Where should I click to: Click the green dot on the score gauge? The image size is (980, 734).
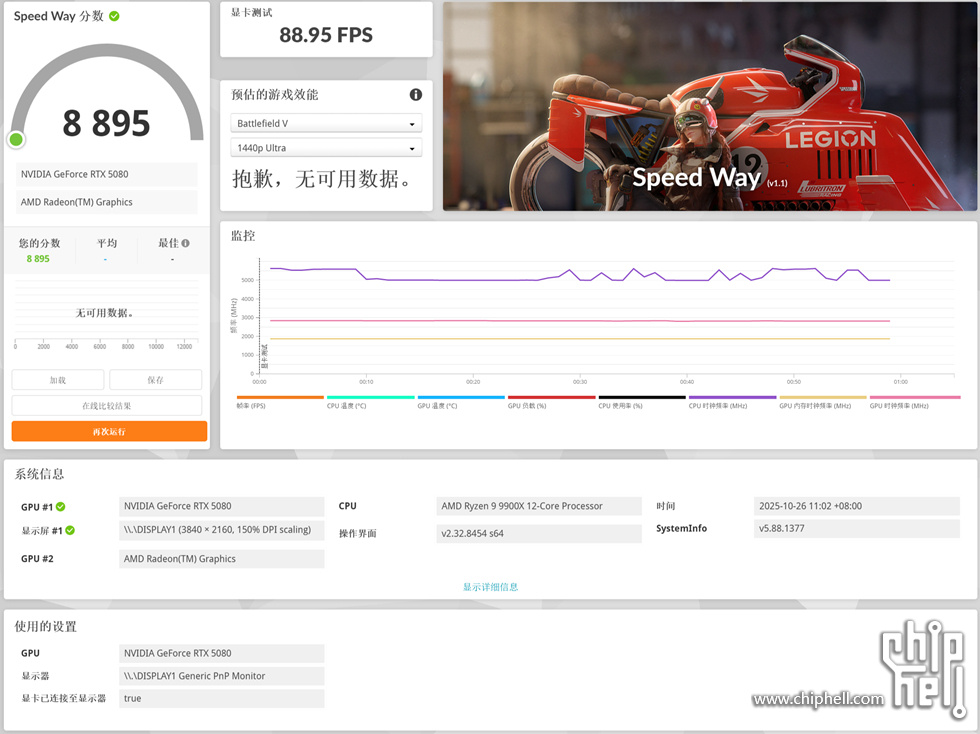[16, 139]
